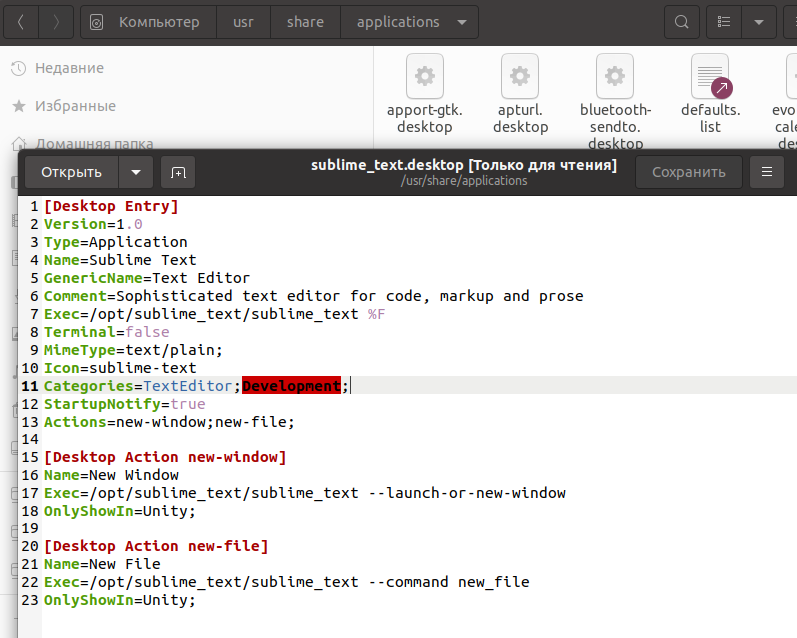Click the new document tab icon
Screen dimensions: 797x638
pyautogui.click(x=178, y=172)
